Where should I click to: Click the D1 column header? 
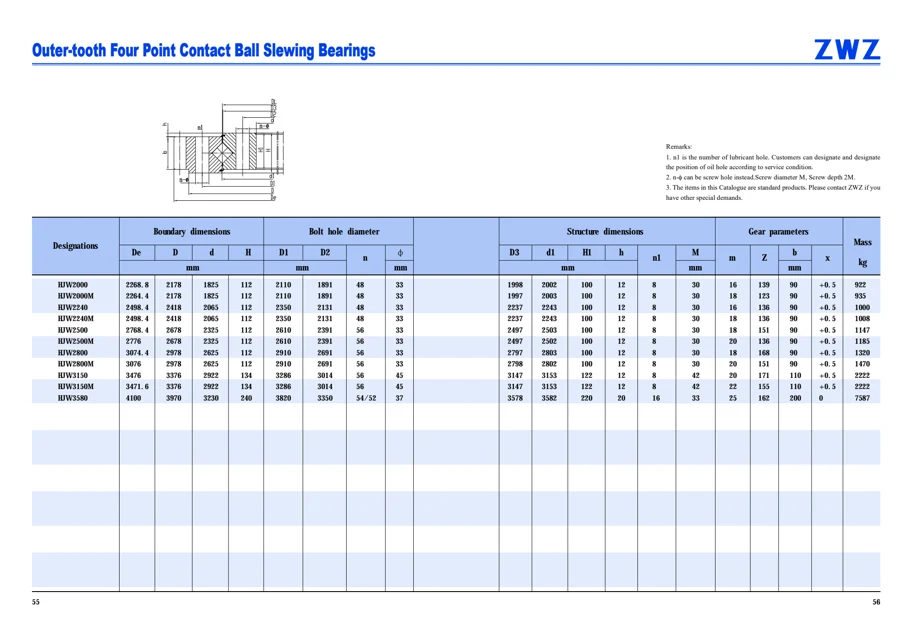284,253
